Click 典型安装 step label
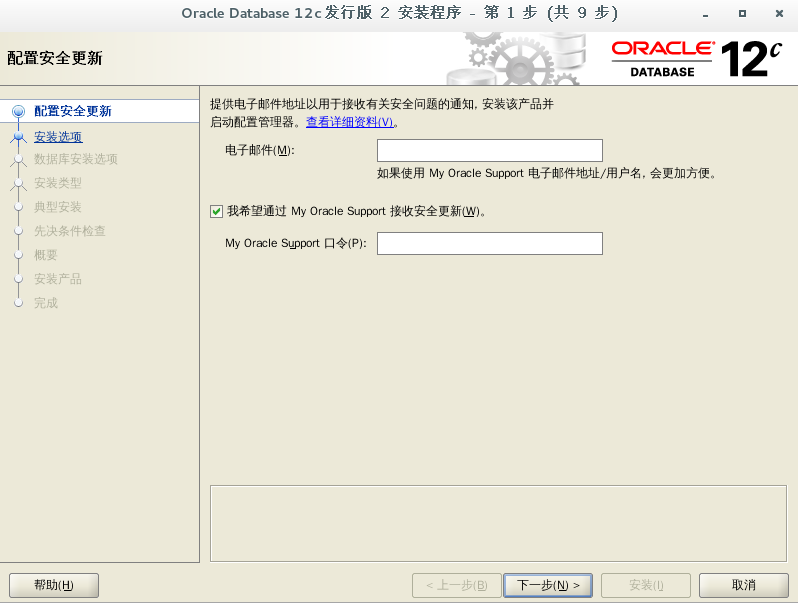 click(58, 207)
